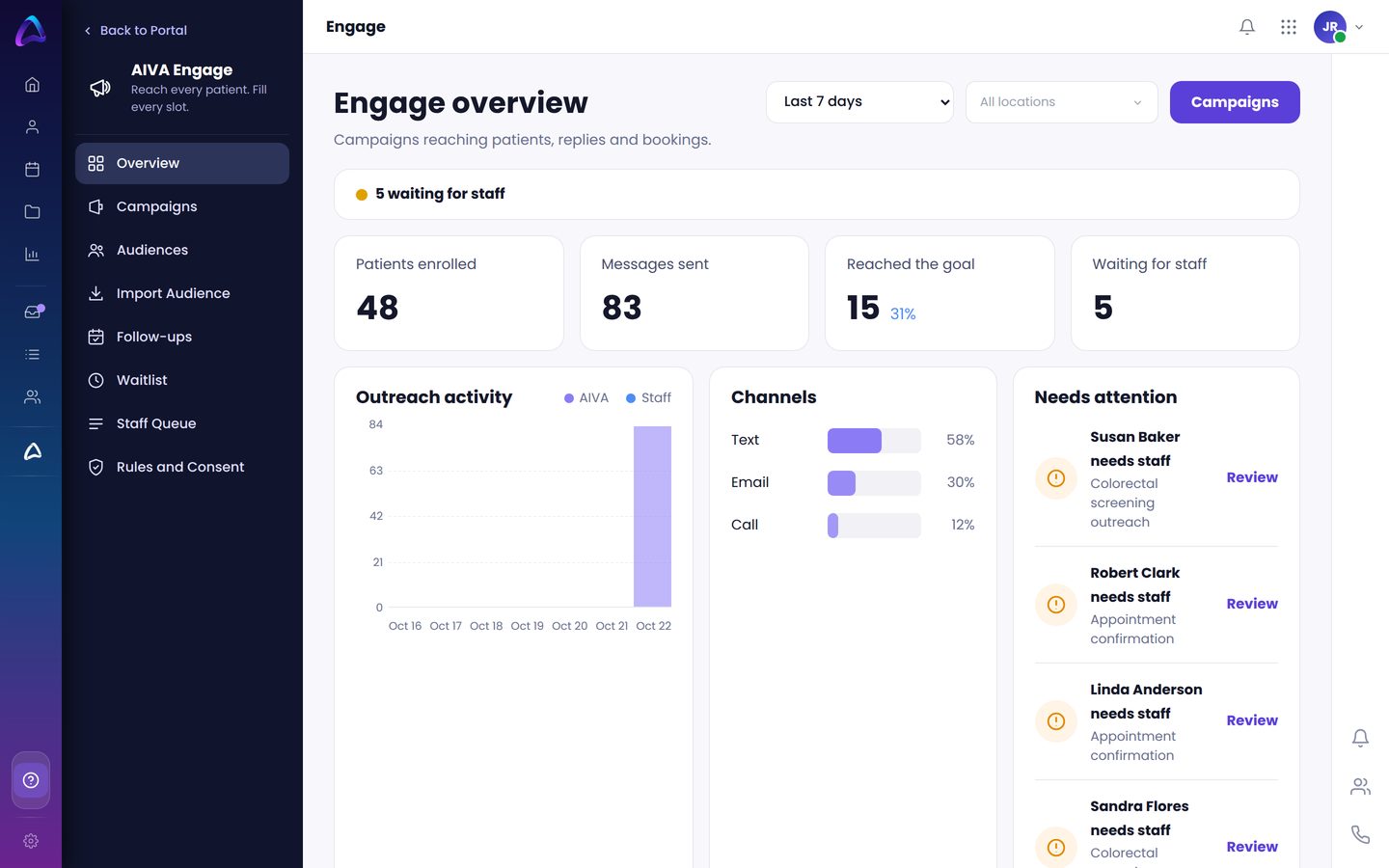1389x868 pixels.
Task: Open the team members icon in left rail
Action: click(x=32, y=397)
